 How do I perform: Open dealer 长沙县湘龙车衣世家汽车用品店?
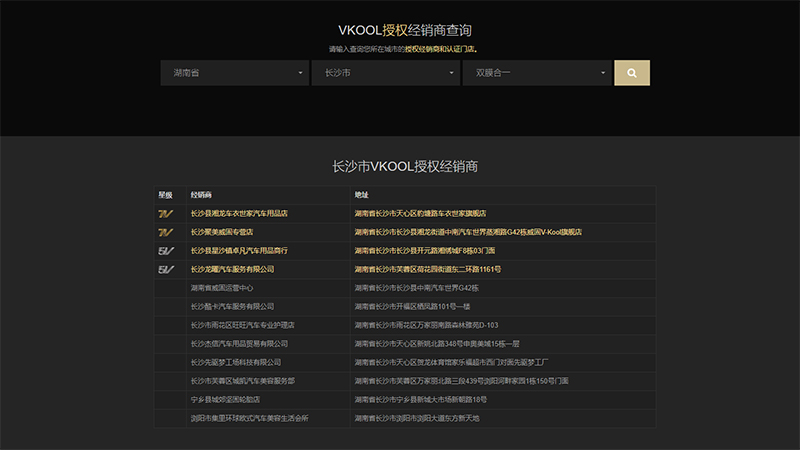239,213
